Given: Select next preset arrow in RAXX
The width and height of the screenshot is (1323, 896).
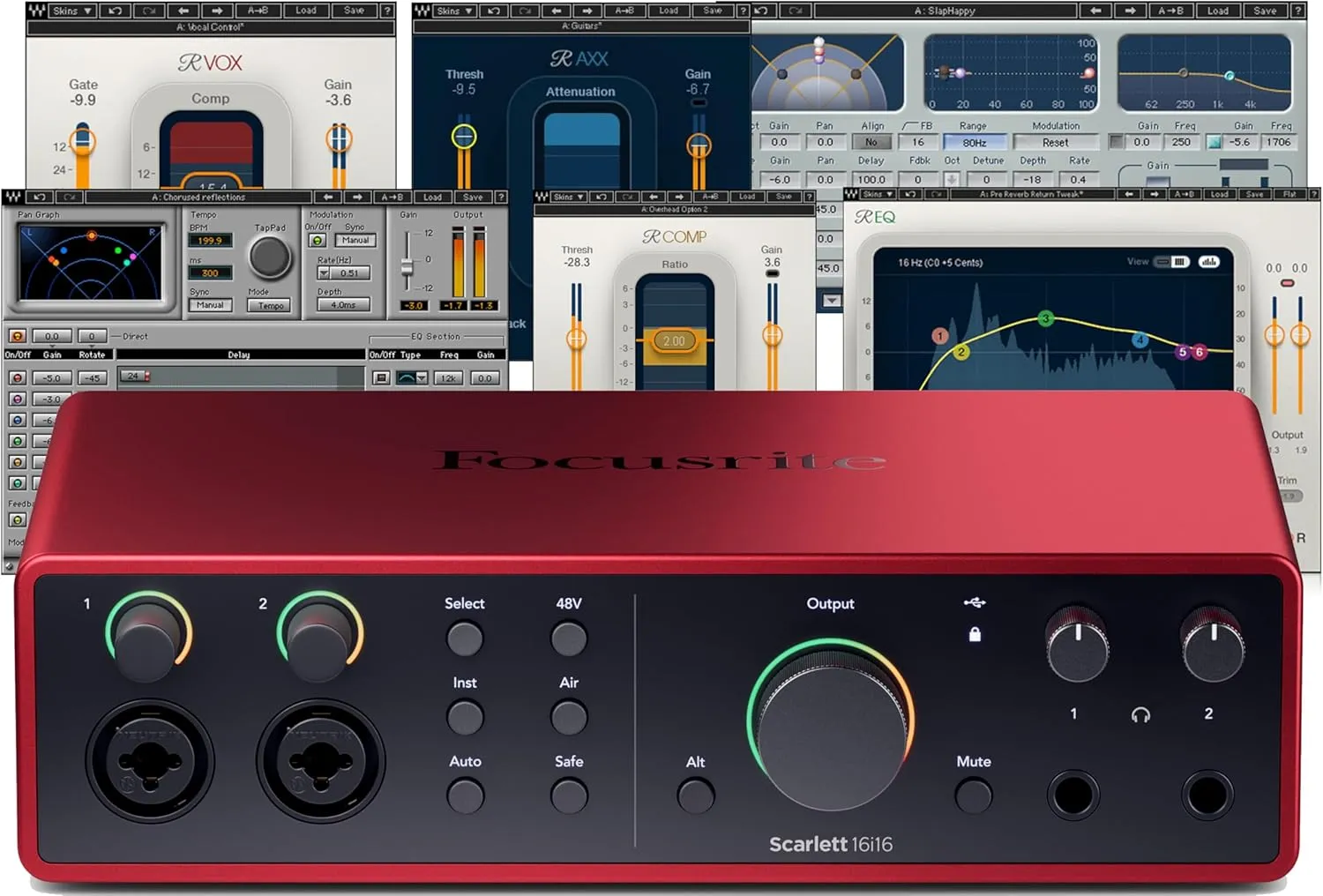Looking at the screenshot, I should click(x=587, y=11).
